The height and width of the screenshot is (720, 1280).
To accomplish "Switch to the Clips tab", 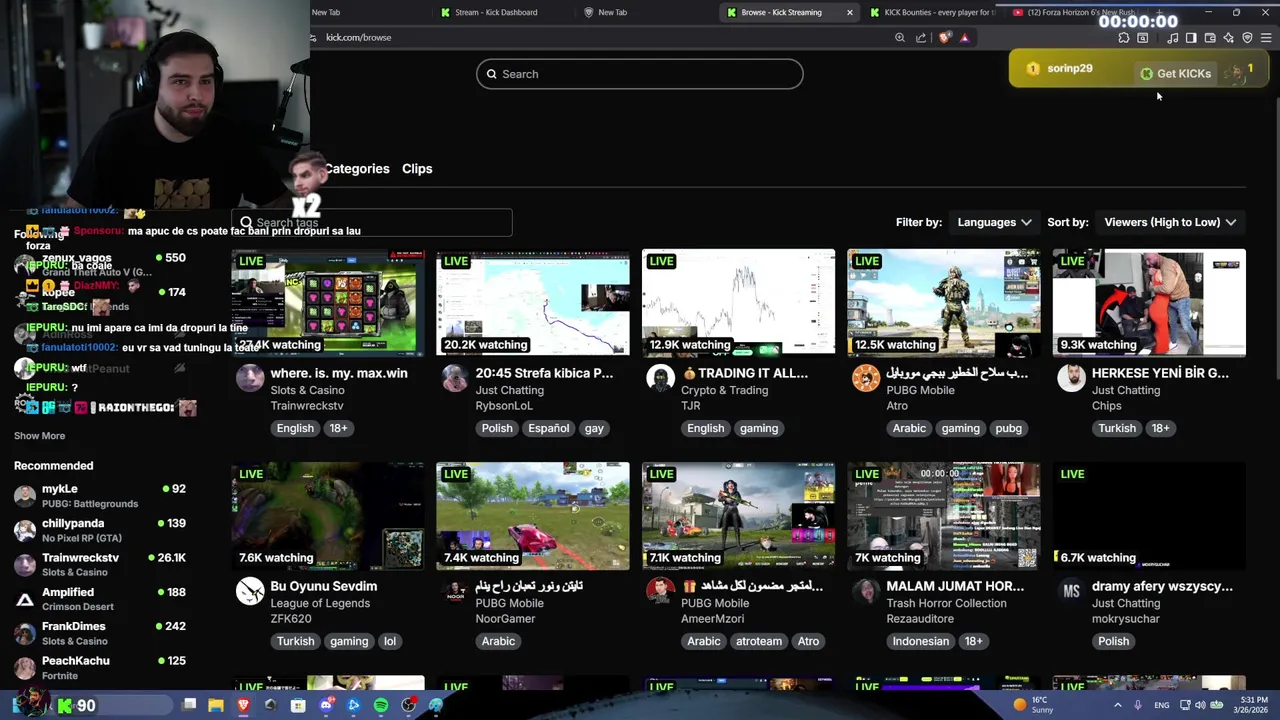I will coord(417,169).
